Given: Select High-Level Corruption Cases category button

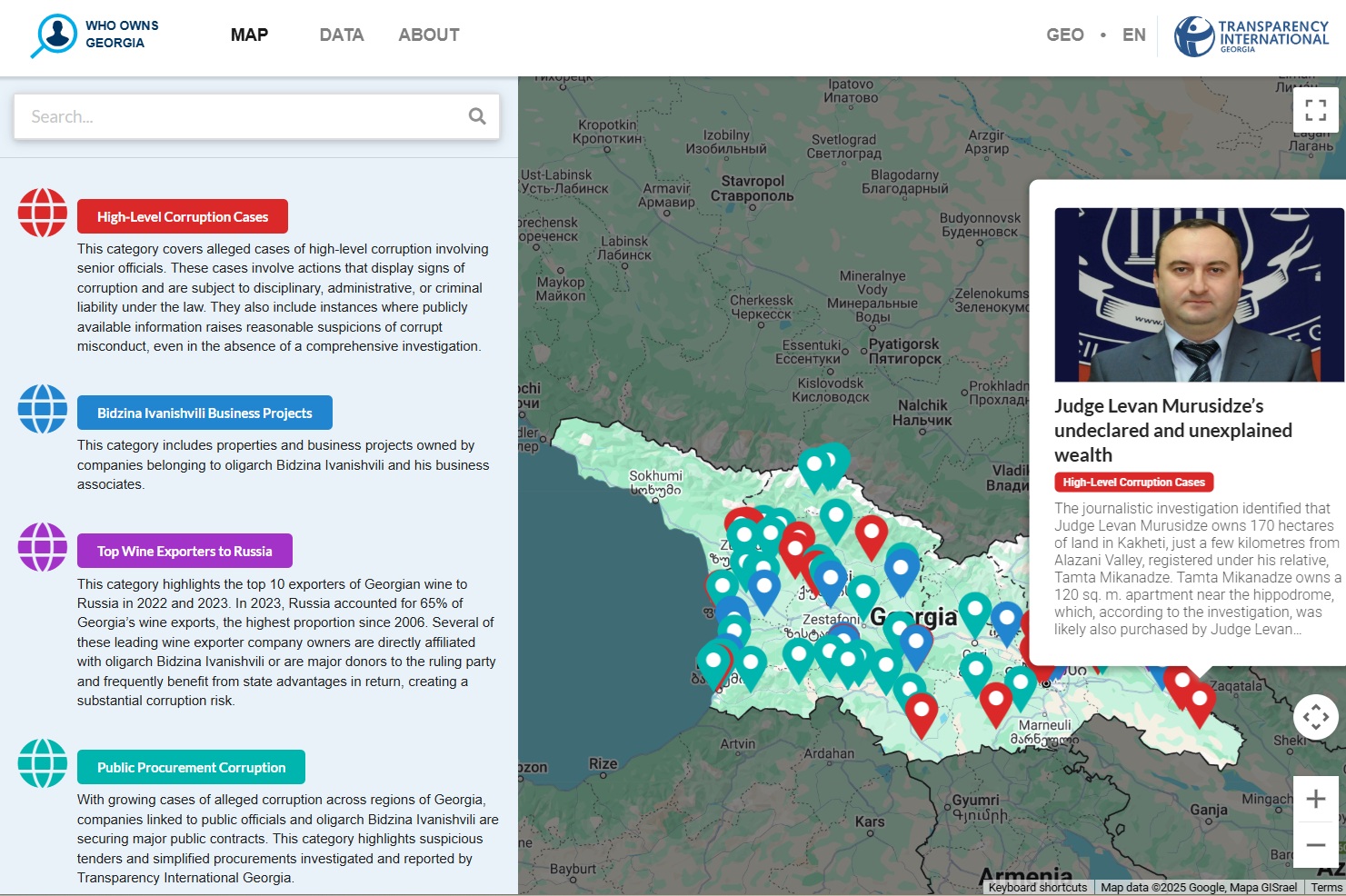Looking at the screenshot, I should [x=183, y=216].
